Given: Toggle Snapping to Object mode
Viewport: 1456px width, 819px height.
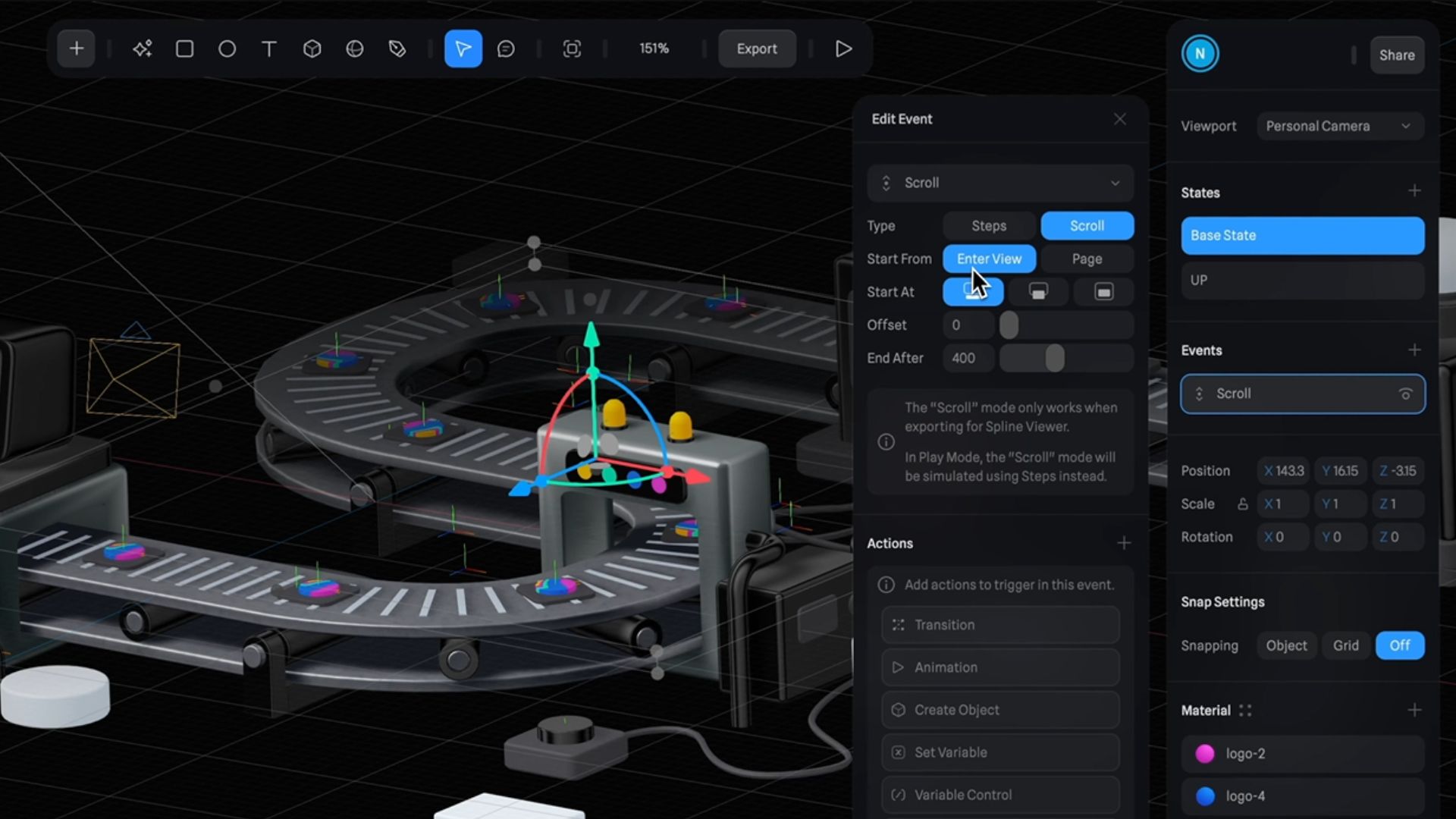Looking at the screenshot, I should (1287, 645).
